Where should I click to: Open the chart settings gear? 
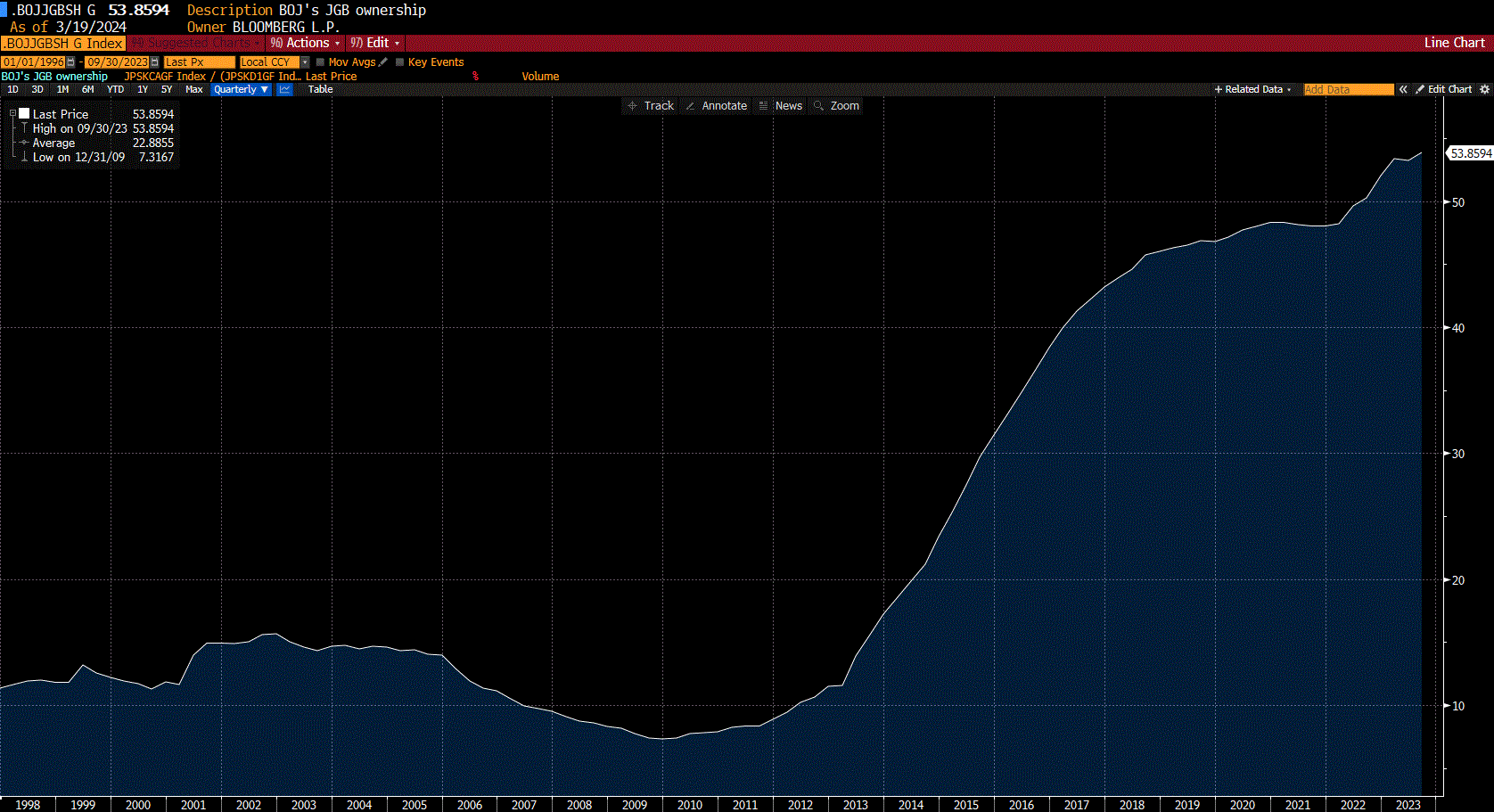(1484, 89)
